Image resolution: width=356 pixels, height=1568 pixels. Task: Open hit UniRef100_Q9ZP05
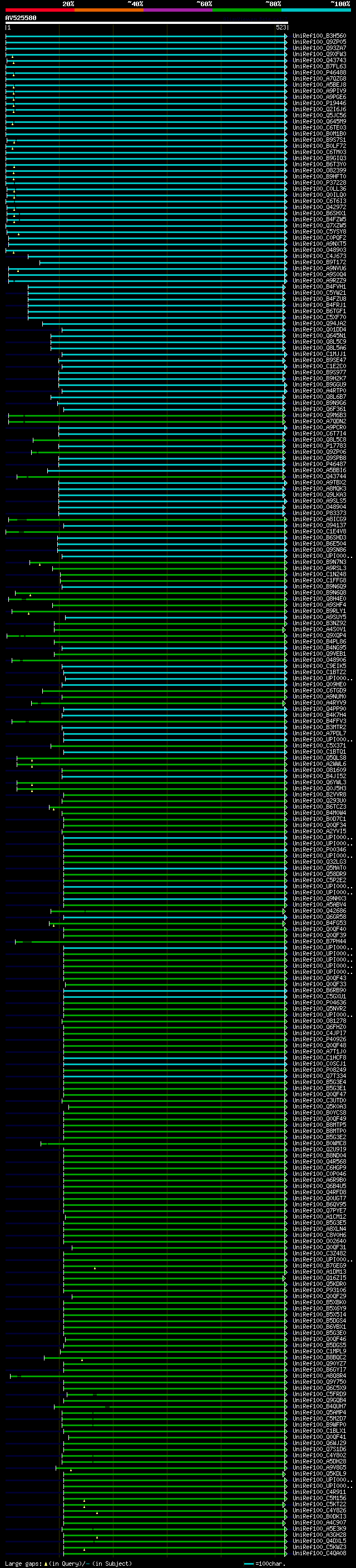(319, 42)
